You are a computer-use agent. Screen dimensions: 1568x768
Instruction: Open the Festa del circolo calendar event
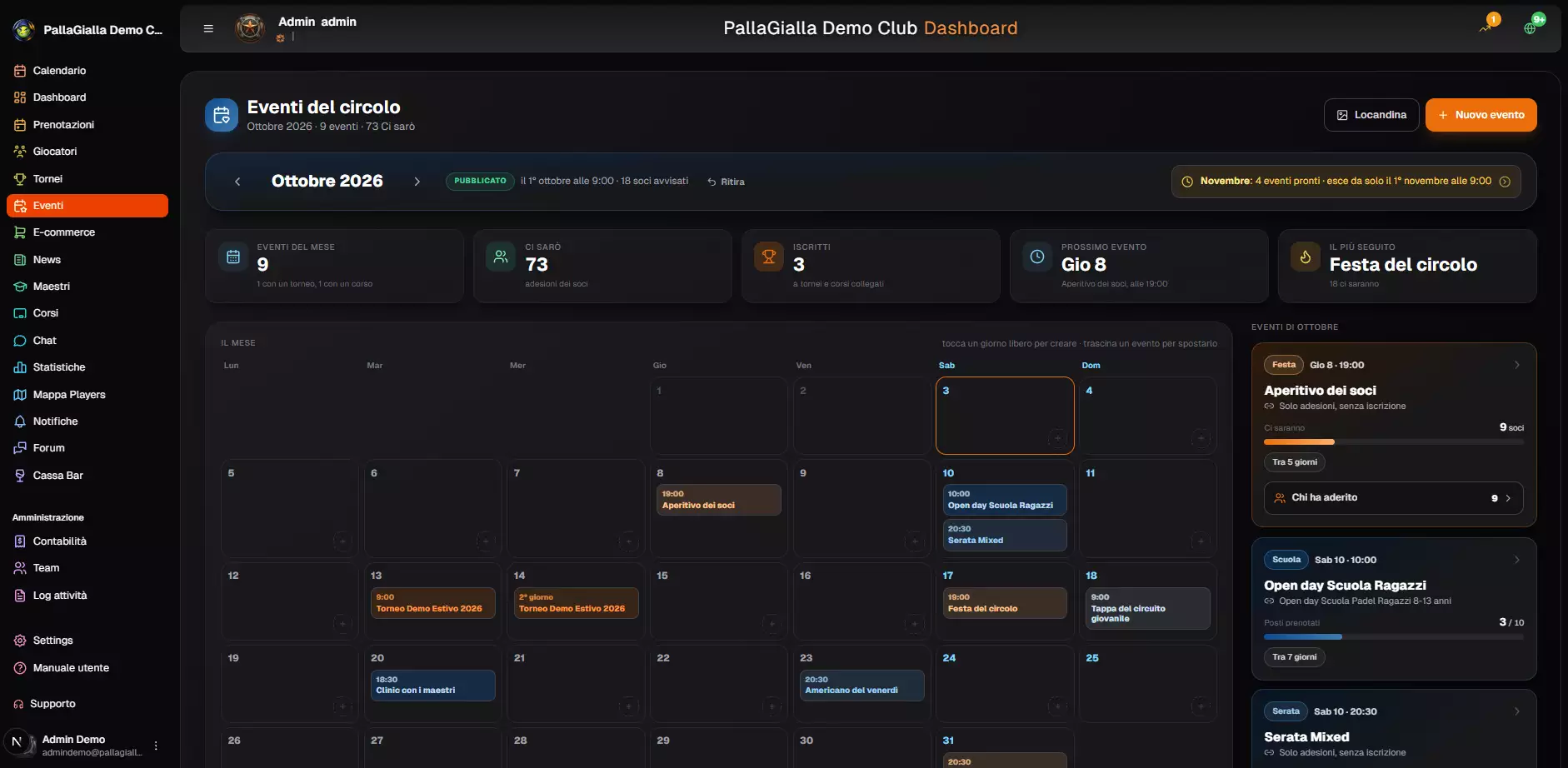[1005, 603]
